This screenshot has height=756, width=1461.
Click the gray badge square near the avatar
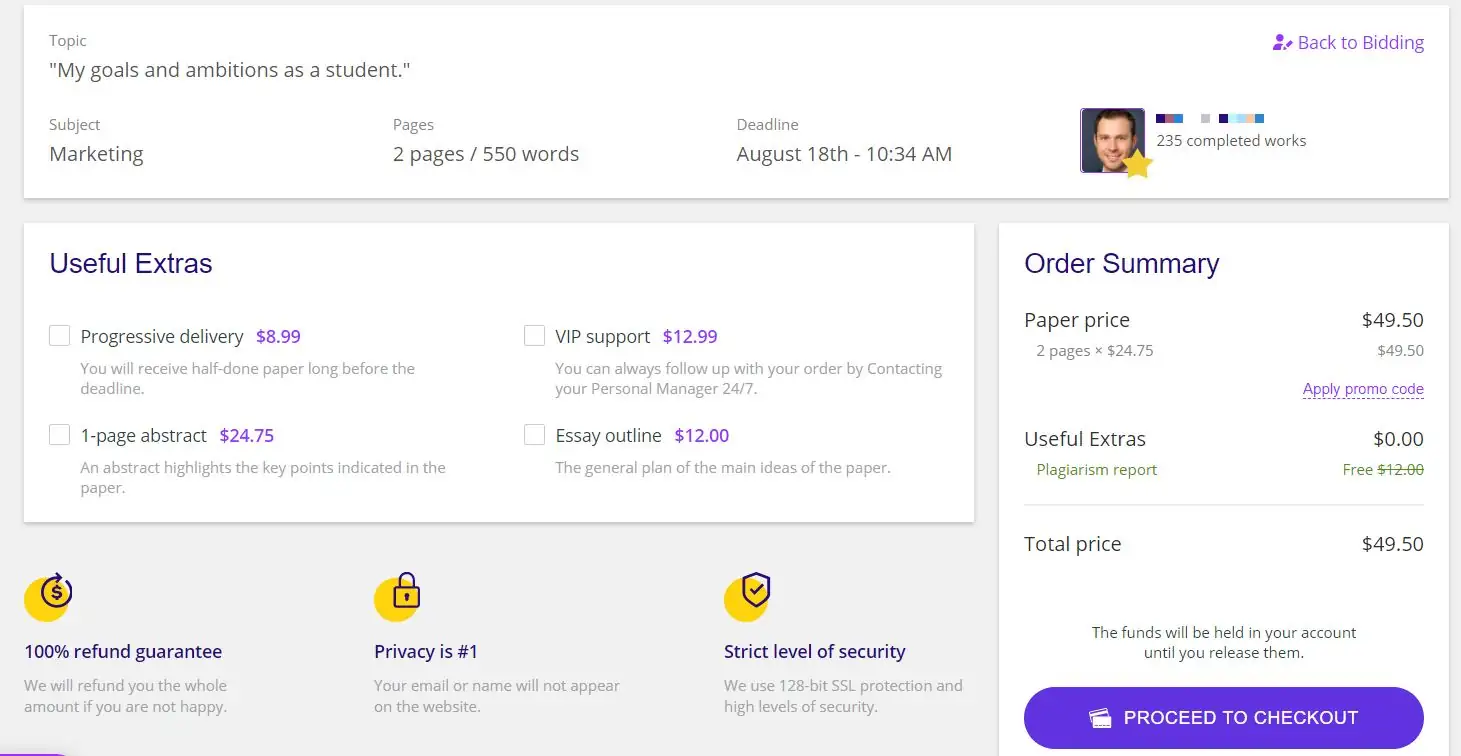pyautogui.click(x=1205, y=118)
